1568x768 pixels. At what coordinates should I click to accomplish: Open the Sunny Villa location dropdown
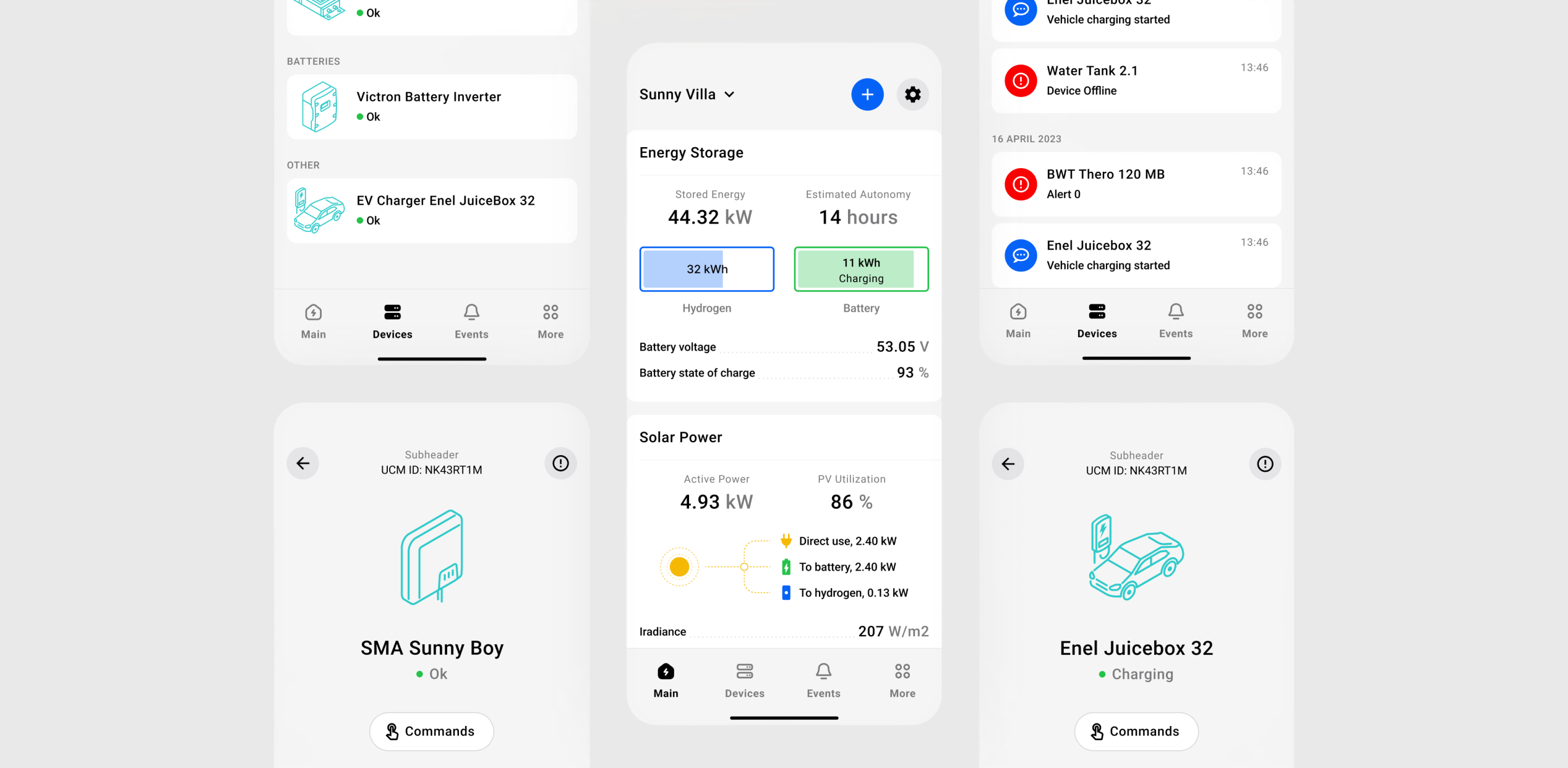(x=687, y=94)
